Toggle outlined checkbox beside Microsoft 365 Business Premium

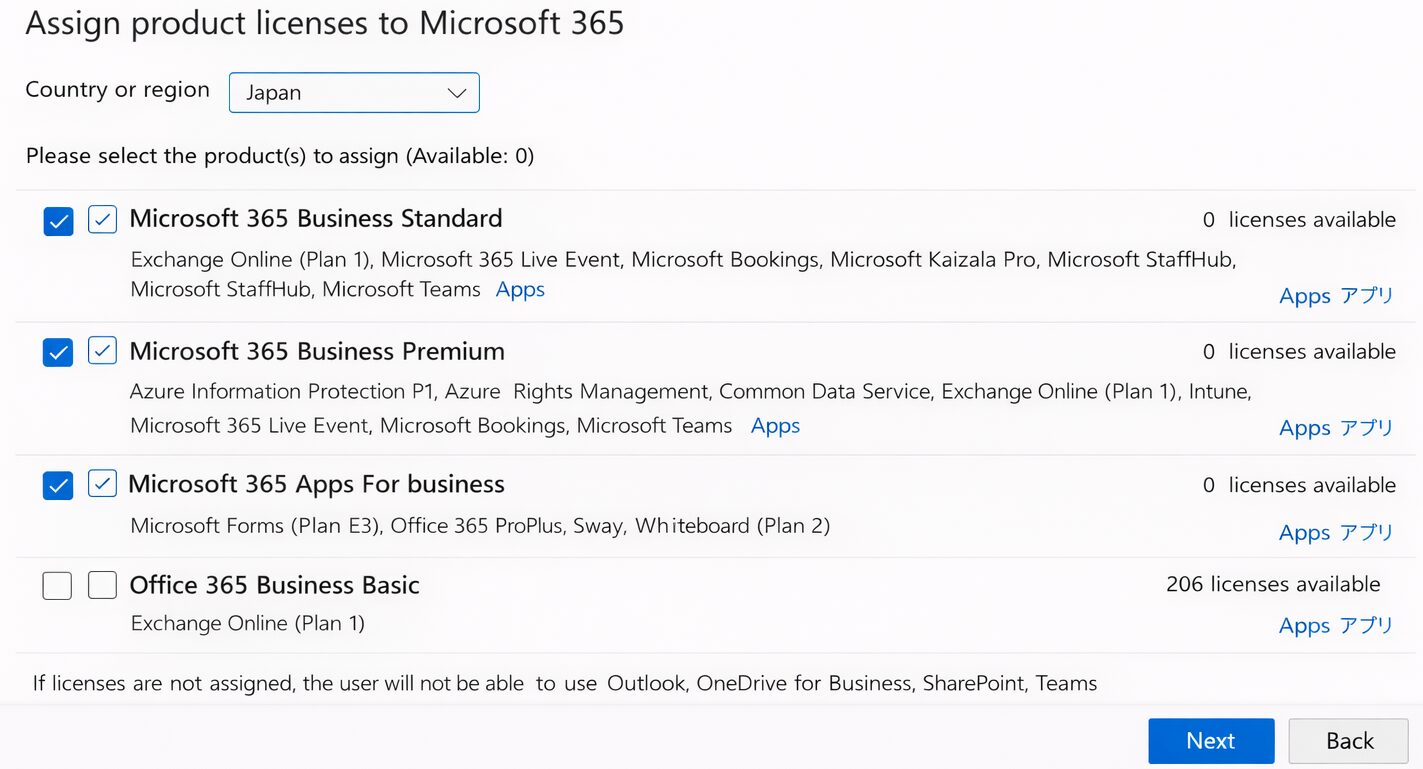click(102, 351)
